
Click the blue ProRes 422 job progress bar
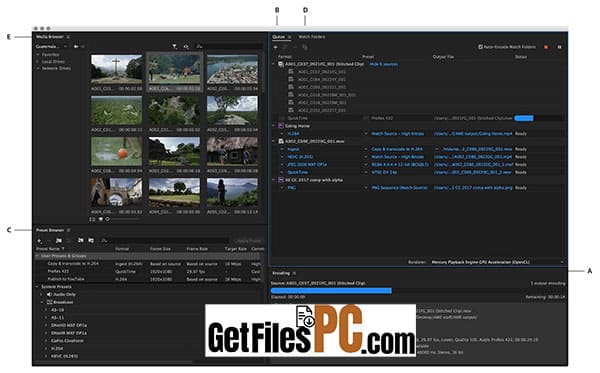524,118
